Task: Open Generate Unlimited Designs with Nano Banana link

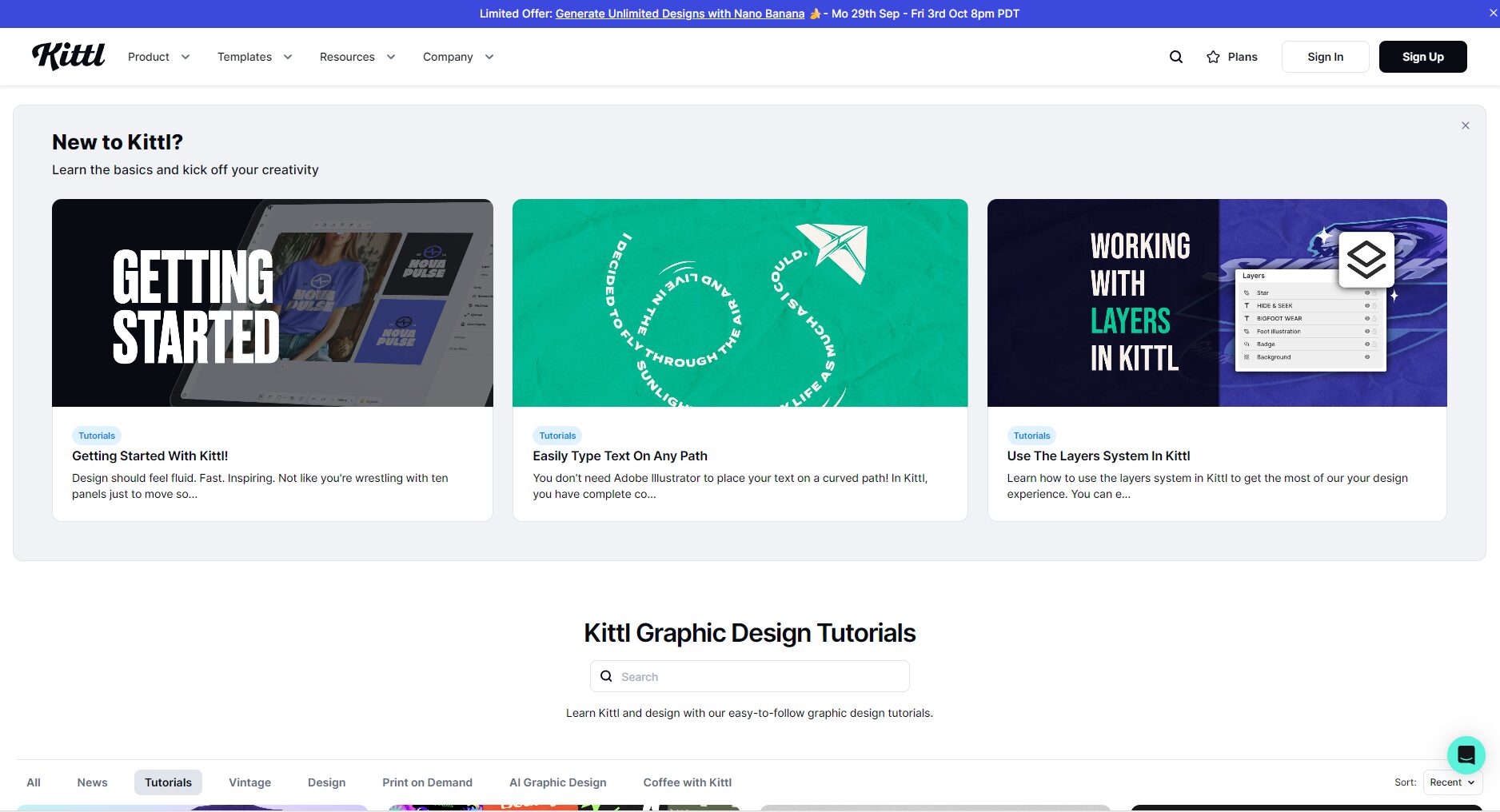Action: pyautogui.click(x=680, y=14)
